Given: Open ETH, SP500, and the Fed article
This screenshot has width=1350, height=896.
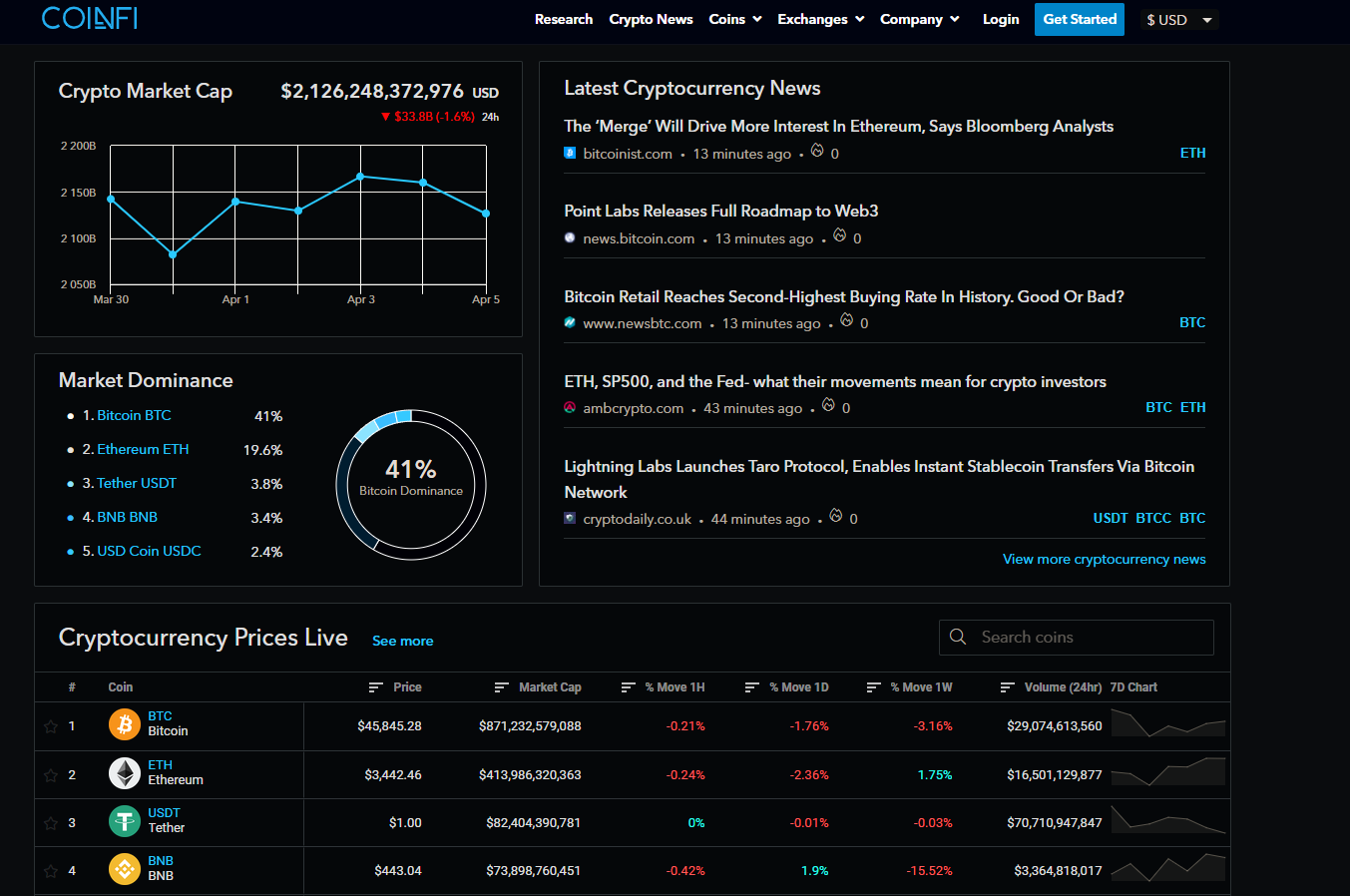Looking at the screenshot, I should 835,381.
